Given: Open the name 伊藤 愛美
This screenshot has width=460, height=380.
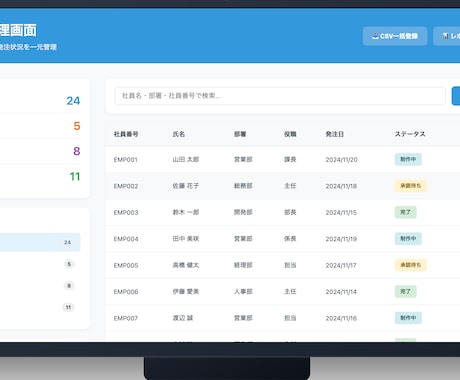Looking at the screenshot, I should point(186,291).
